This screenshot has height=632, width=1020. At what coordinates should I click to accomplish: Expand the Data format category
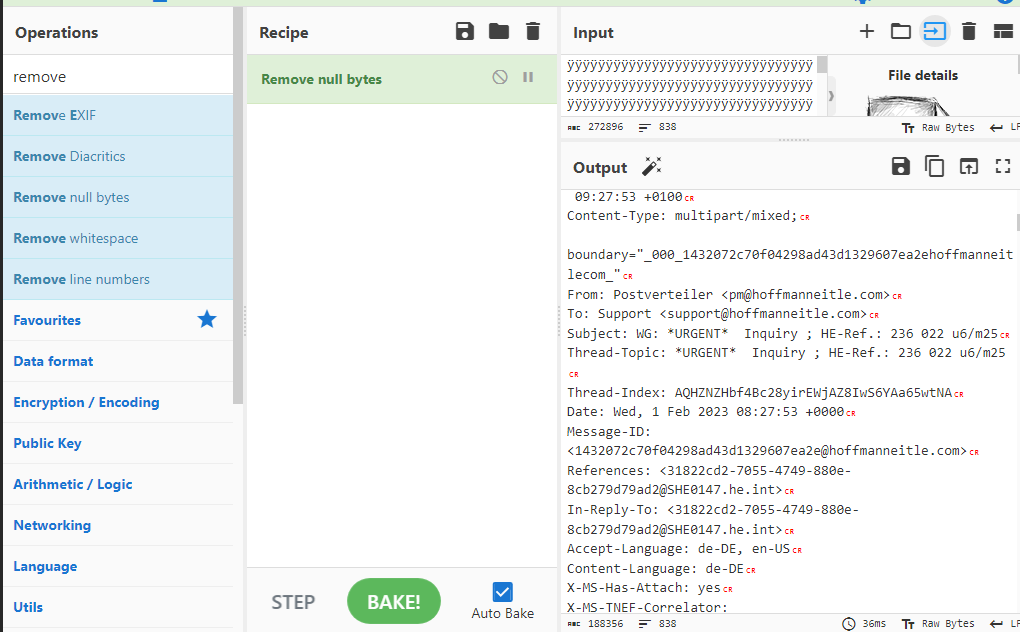point(53,361)
